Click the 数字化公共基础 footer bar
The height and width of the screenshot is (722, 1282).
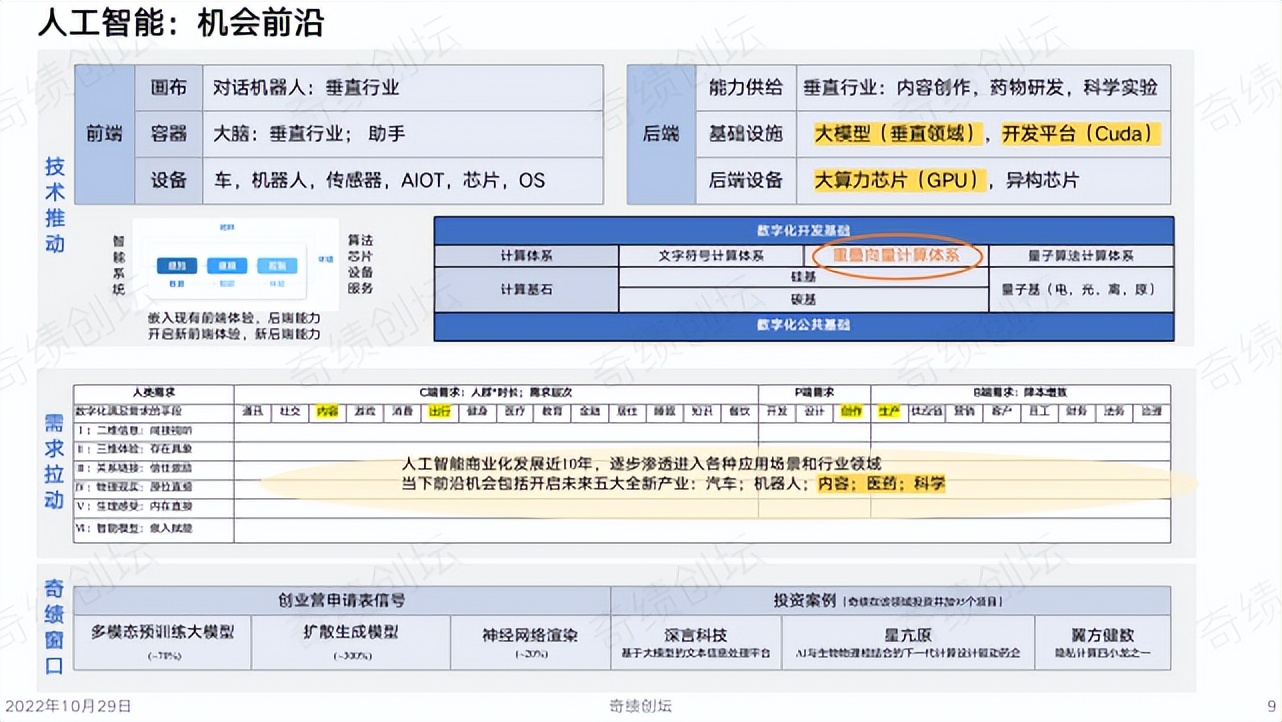pyautogui.click(x=803, y=324)
